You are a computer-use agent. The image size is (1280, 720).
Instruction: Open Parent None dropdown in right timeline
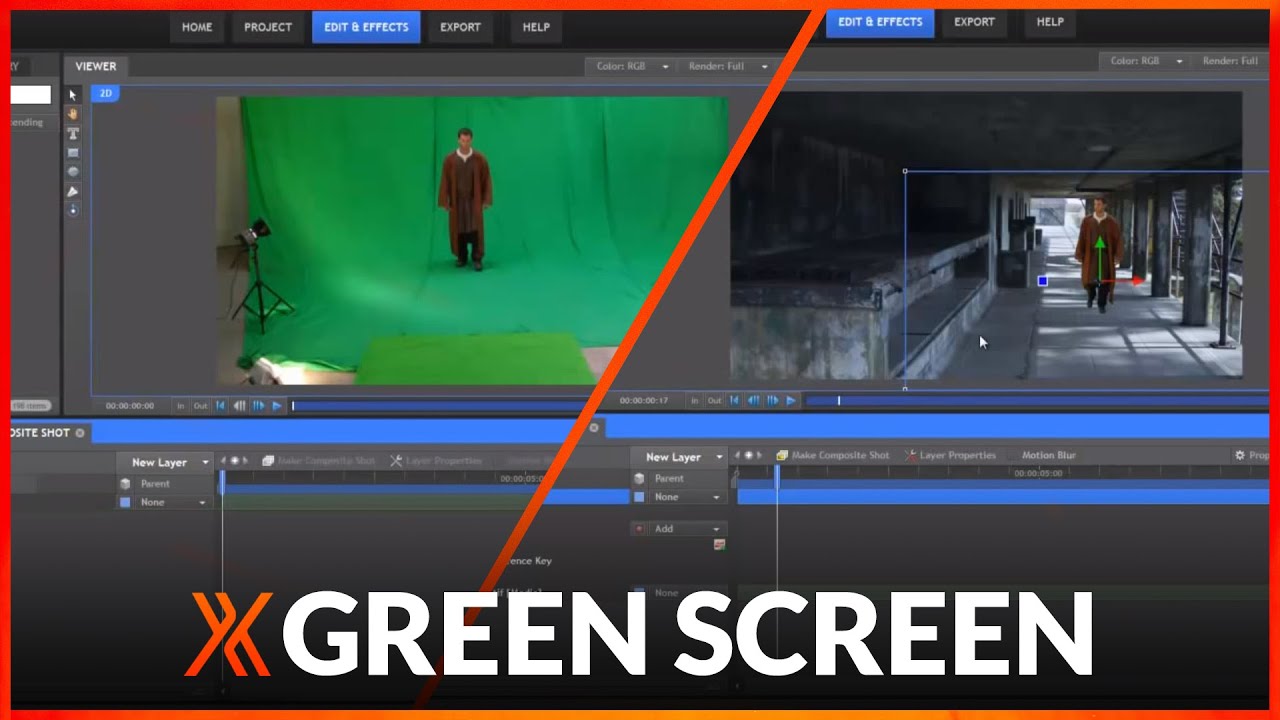(687, 497)
